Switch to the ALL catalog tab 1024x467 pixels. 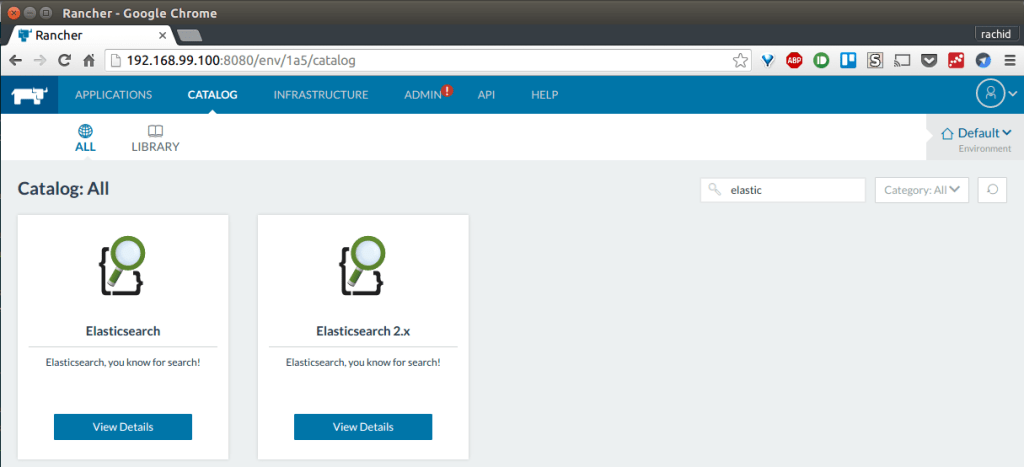[x=86, y=138]
